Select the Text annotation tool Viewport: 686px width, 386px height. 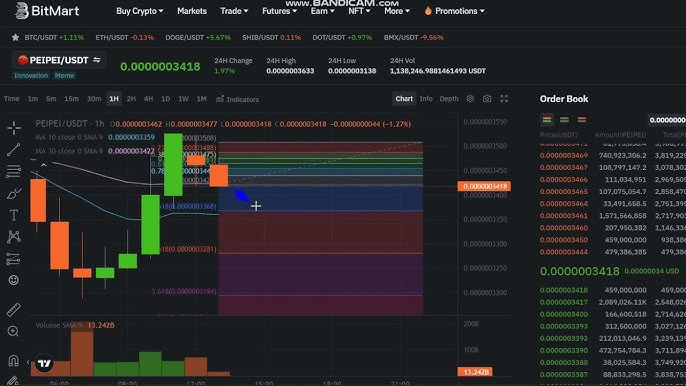click(14, 215)
